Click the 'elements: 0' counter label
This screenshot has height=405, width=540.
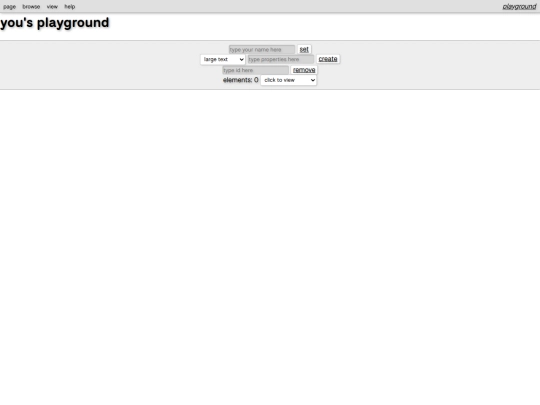point(241,80)
